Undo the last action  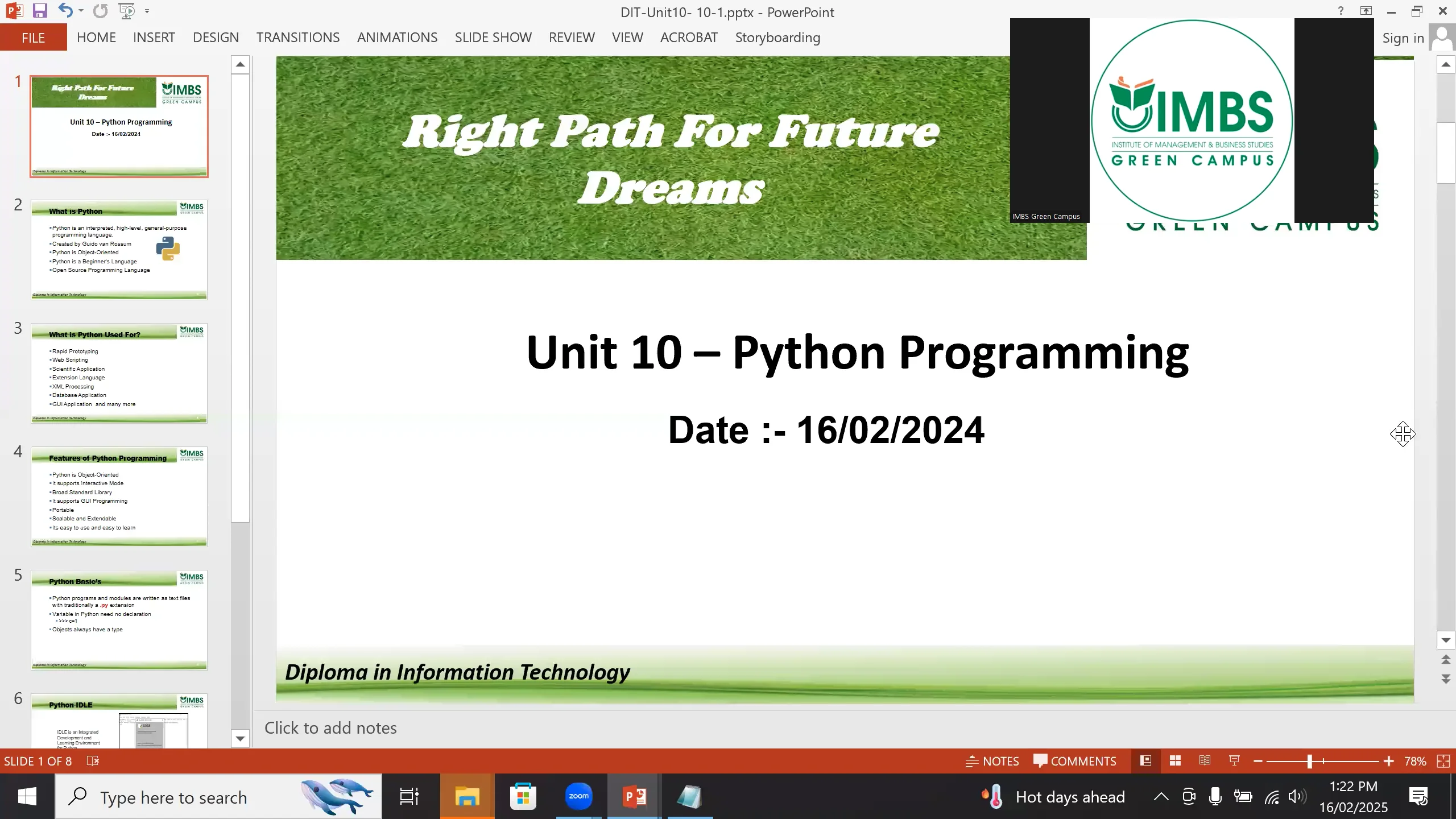pyautogui.click(x=65, y=11)
